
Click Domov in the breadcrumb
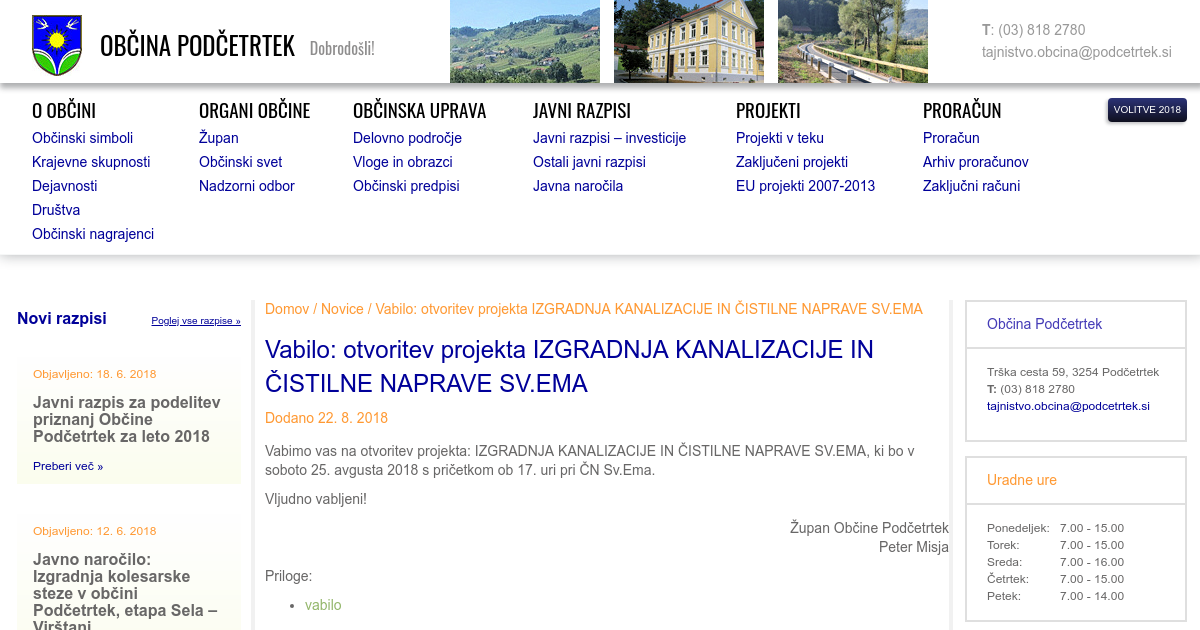tap(287, 309)
